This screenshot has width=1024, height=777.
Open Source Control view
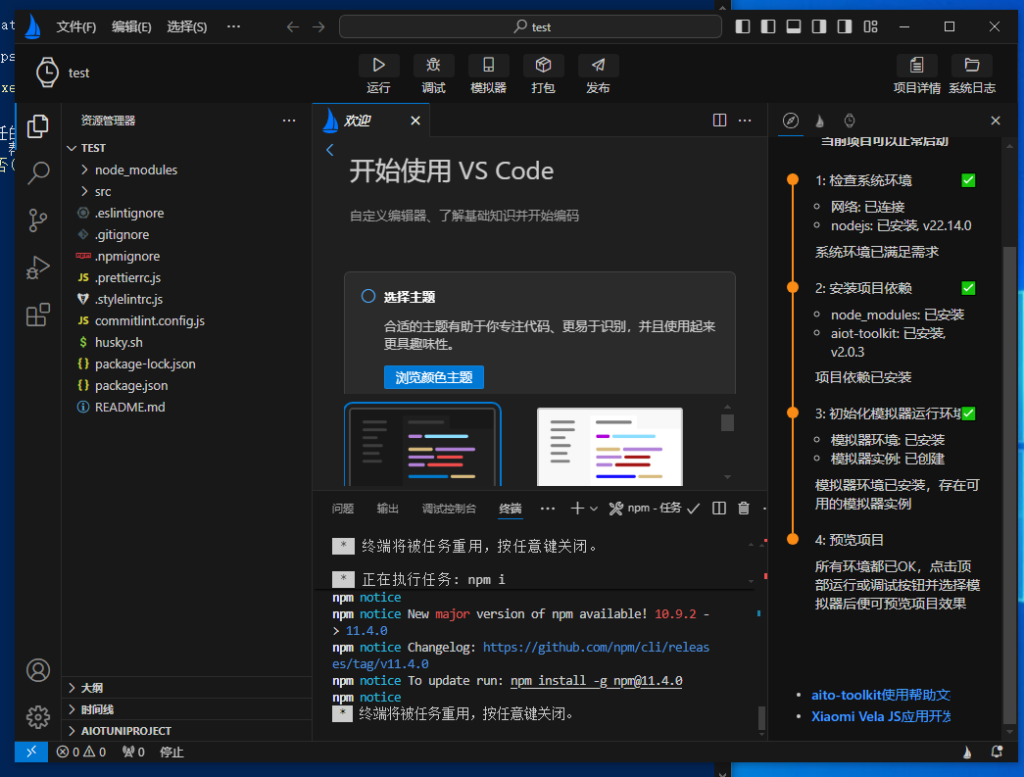pos(38,220)
